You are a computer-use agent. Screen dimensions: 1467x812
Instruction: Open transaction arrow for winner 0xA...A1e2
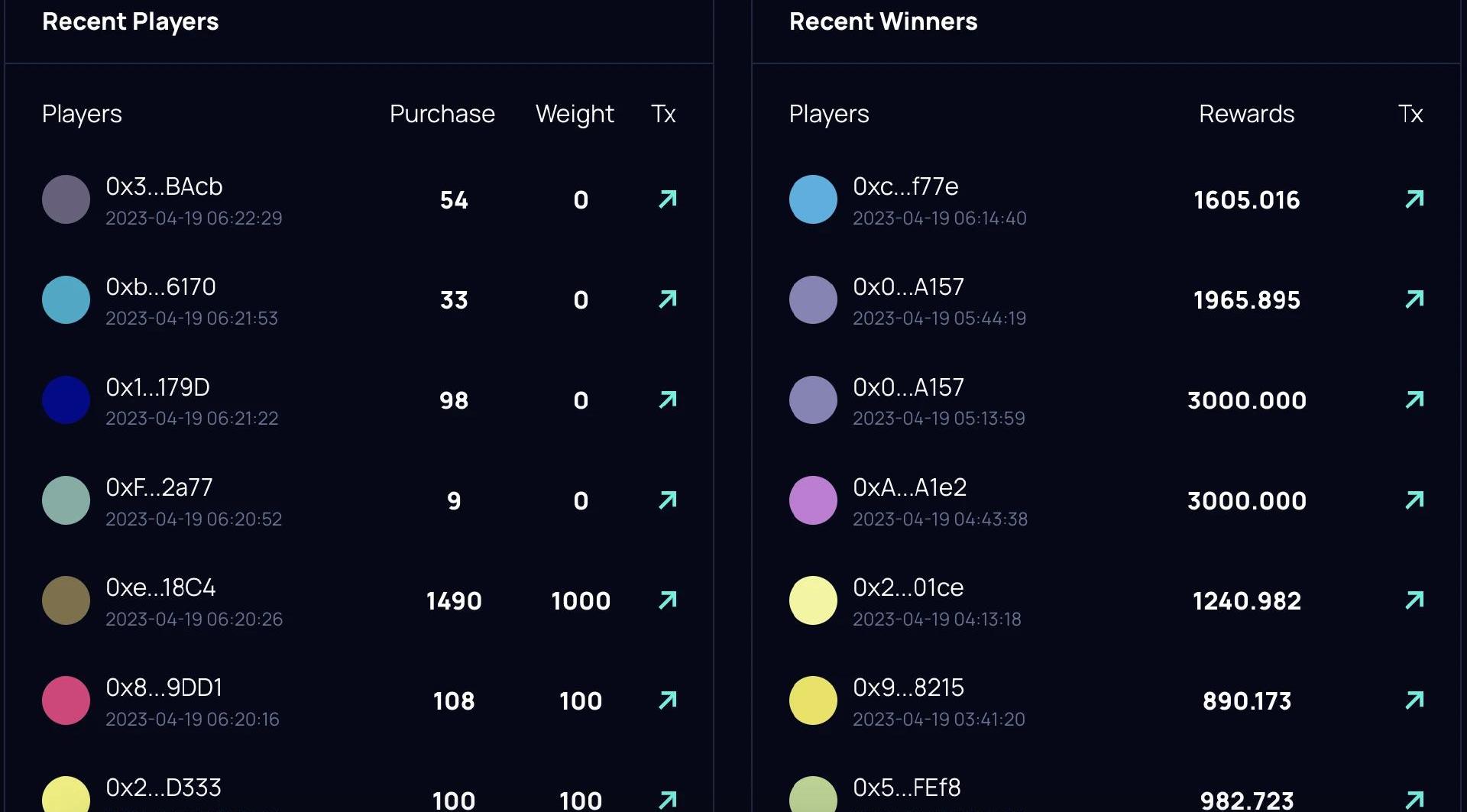pos(1414,500)
